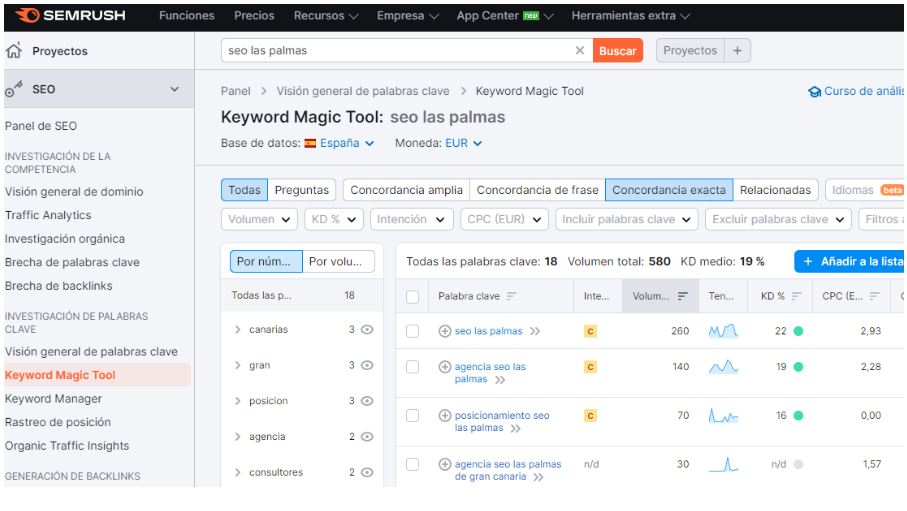Click the Semrush logo
This screenshot has width=907, height=511.
71,16
